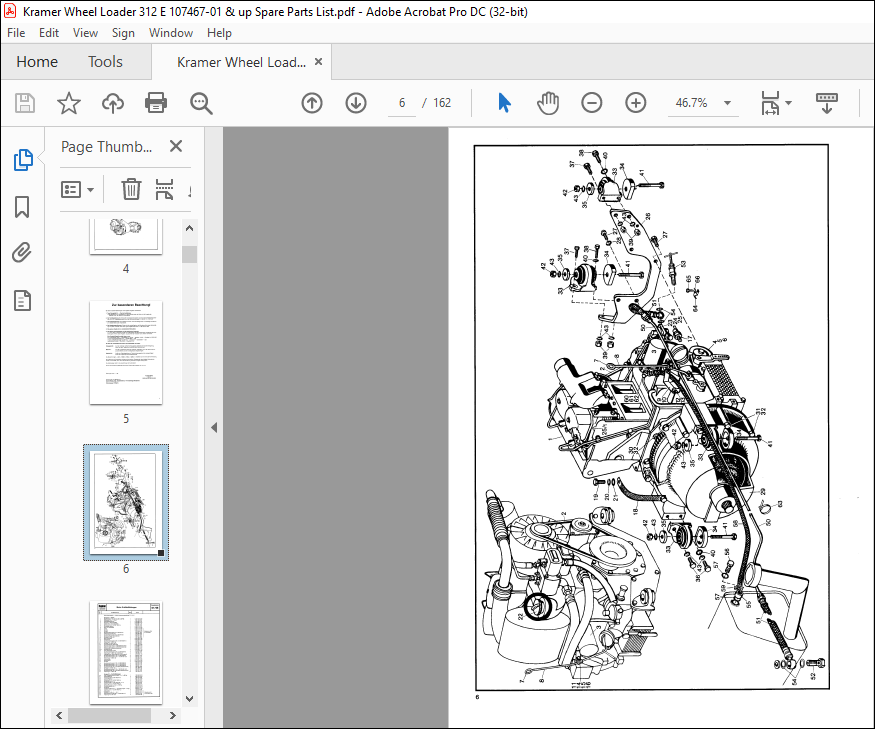The image size is (875, 729).
Task: Select the Kramer Wheel Load... document tab
Action: pos(242,62)
